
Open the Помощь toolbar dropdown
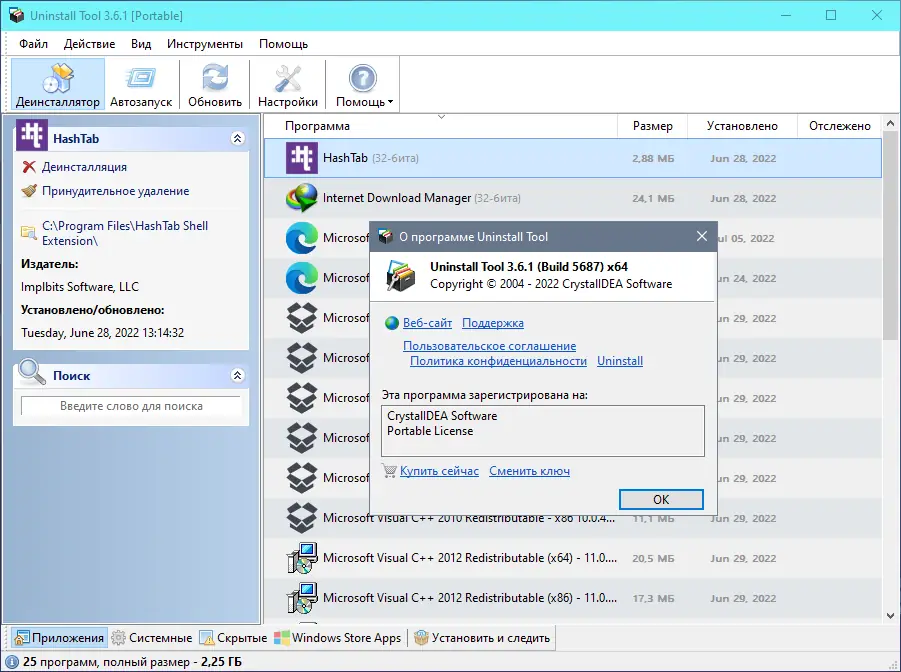364,85
